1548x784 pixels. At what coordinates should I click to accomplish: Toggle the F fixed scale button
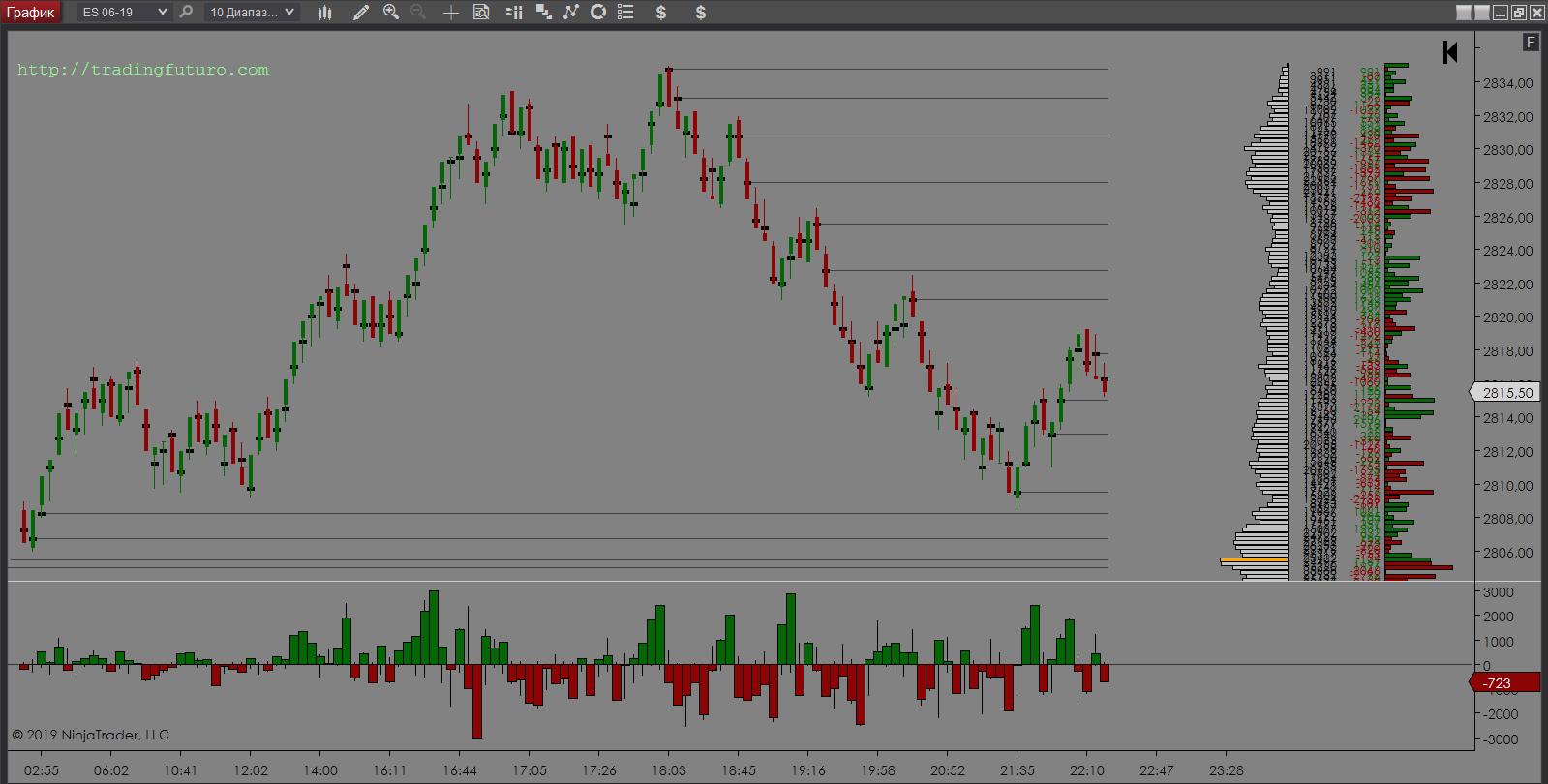pyautogui.click(x=1531, y=42)
